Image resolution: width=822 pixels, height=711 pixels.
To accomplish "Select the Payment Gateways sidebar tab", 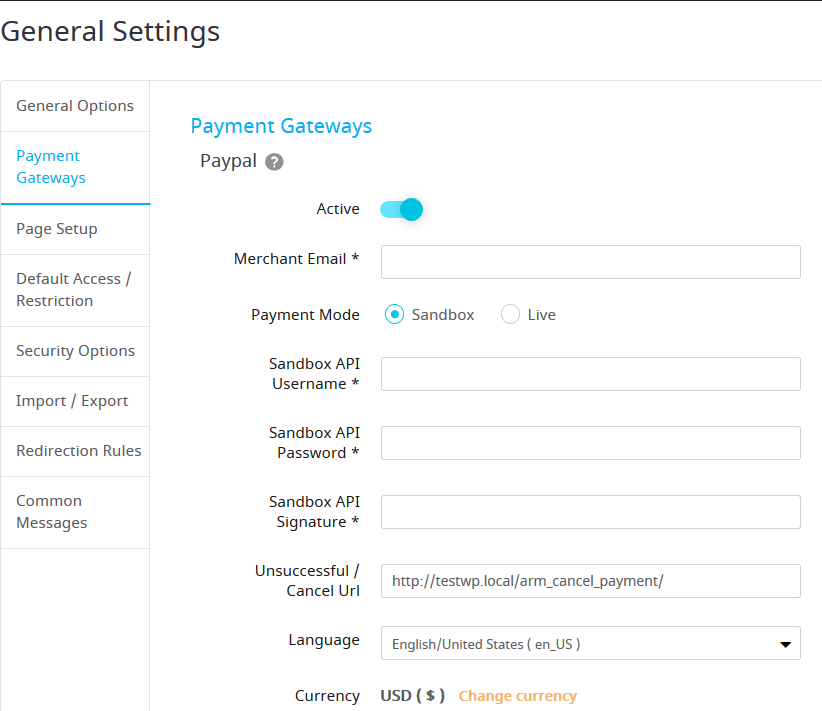I will pyautogui.click(x=75, y=167).
